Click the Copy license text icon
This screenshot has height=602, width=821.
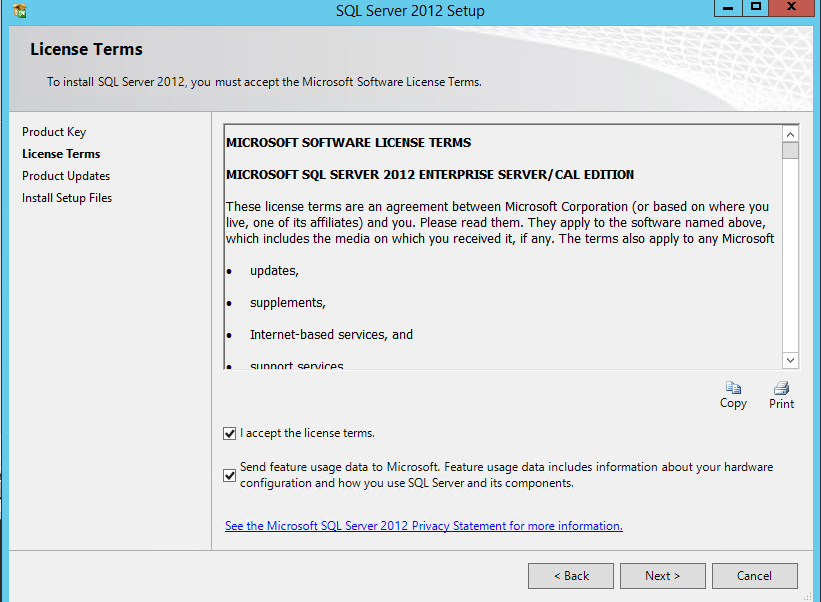733,388
